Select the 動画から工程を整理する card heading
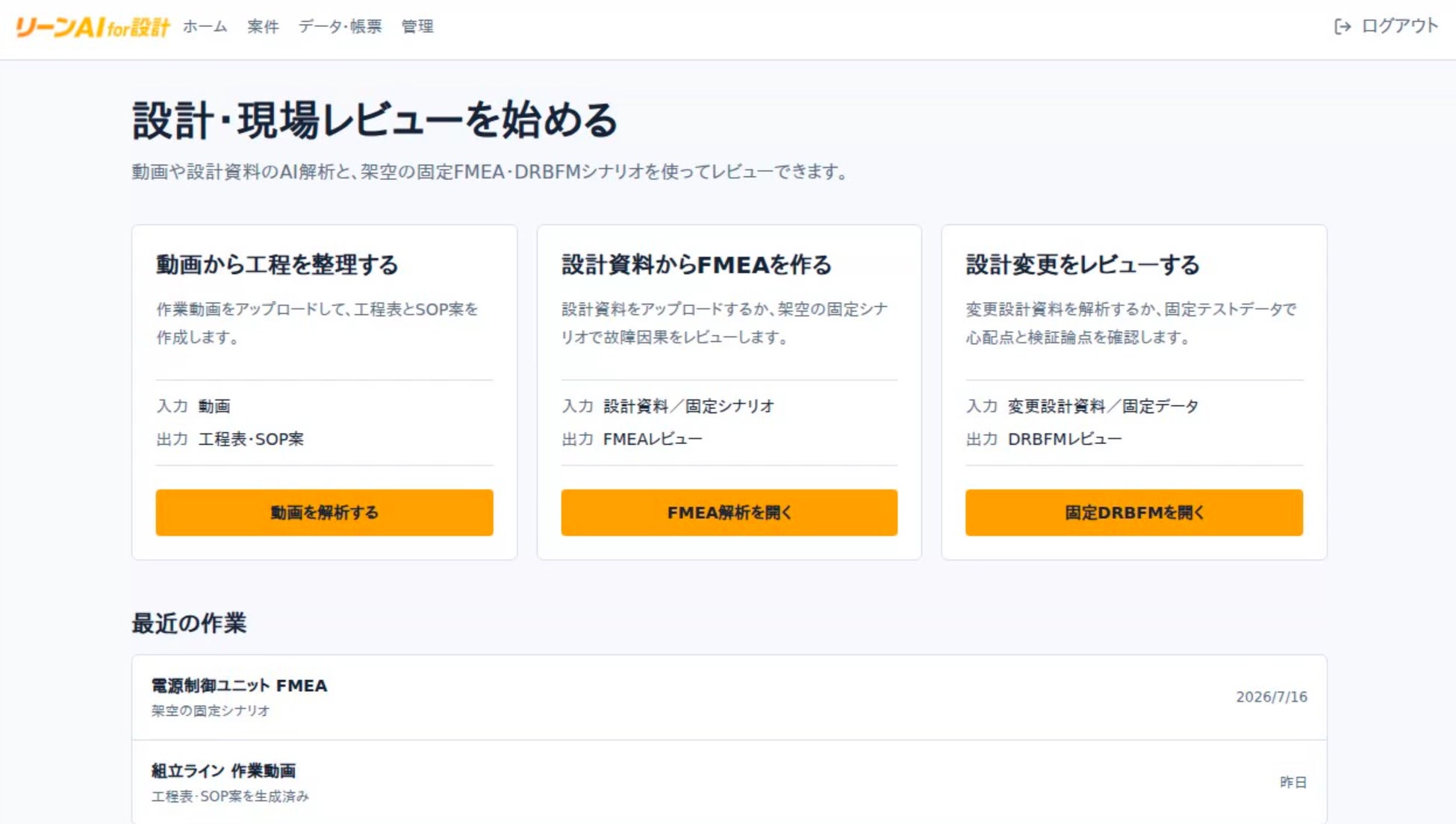This screenshot has height=824, width=1456. coord(277,265)
